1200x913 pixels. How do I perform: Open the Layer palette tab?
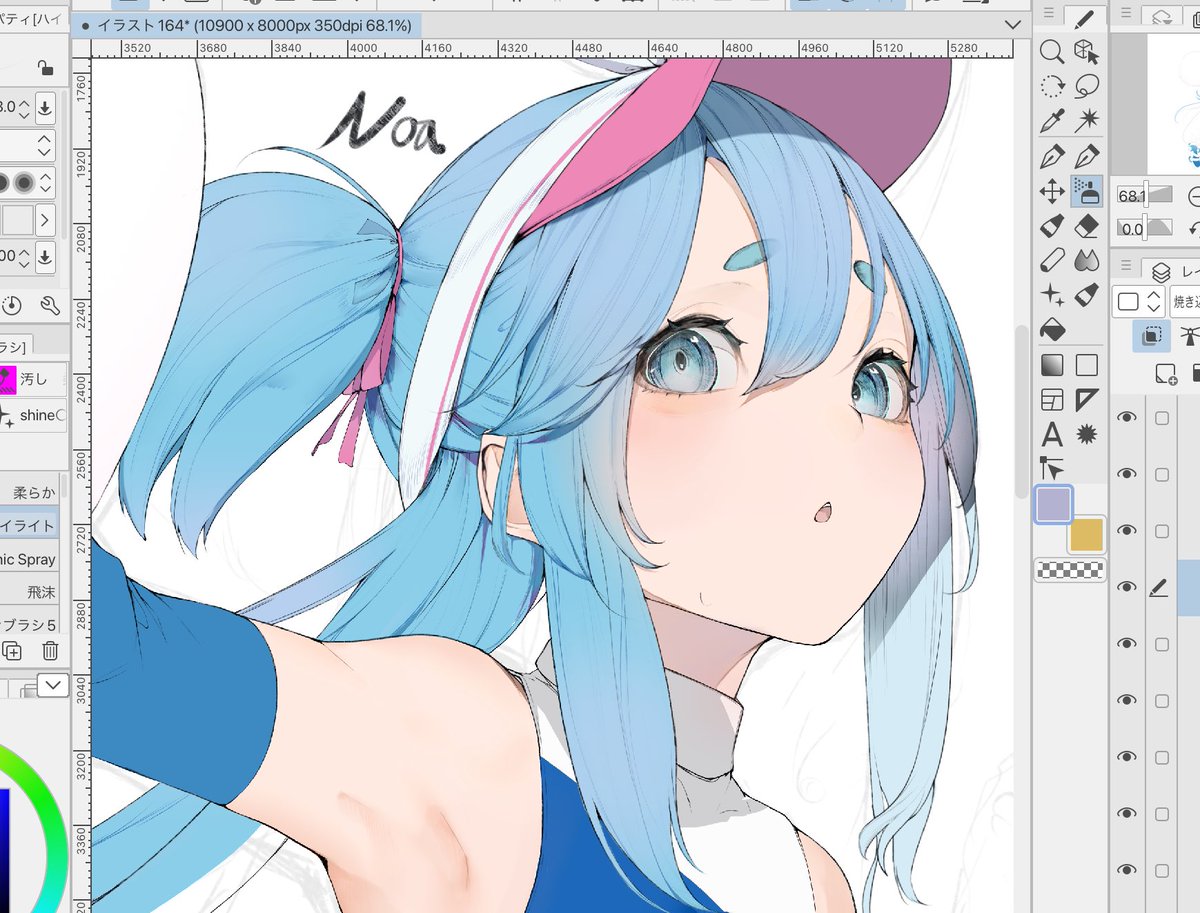[1172, 269]
